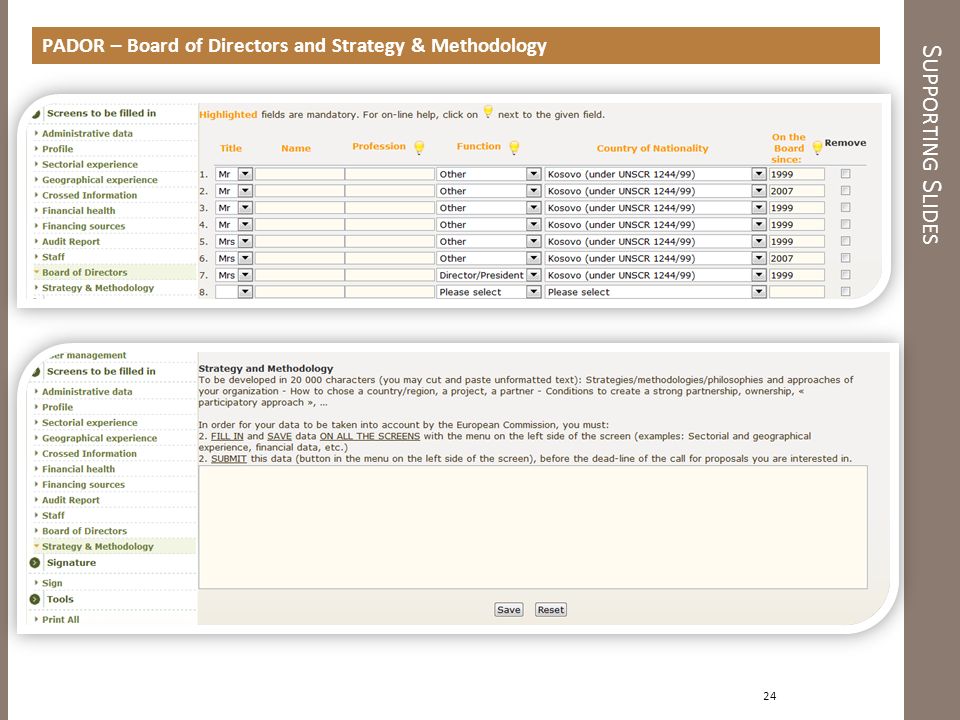Click the Remove column header

click(x=845, y=143)
